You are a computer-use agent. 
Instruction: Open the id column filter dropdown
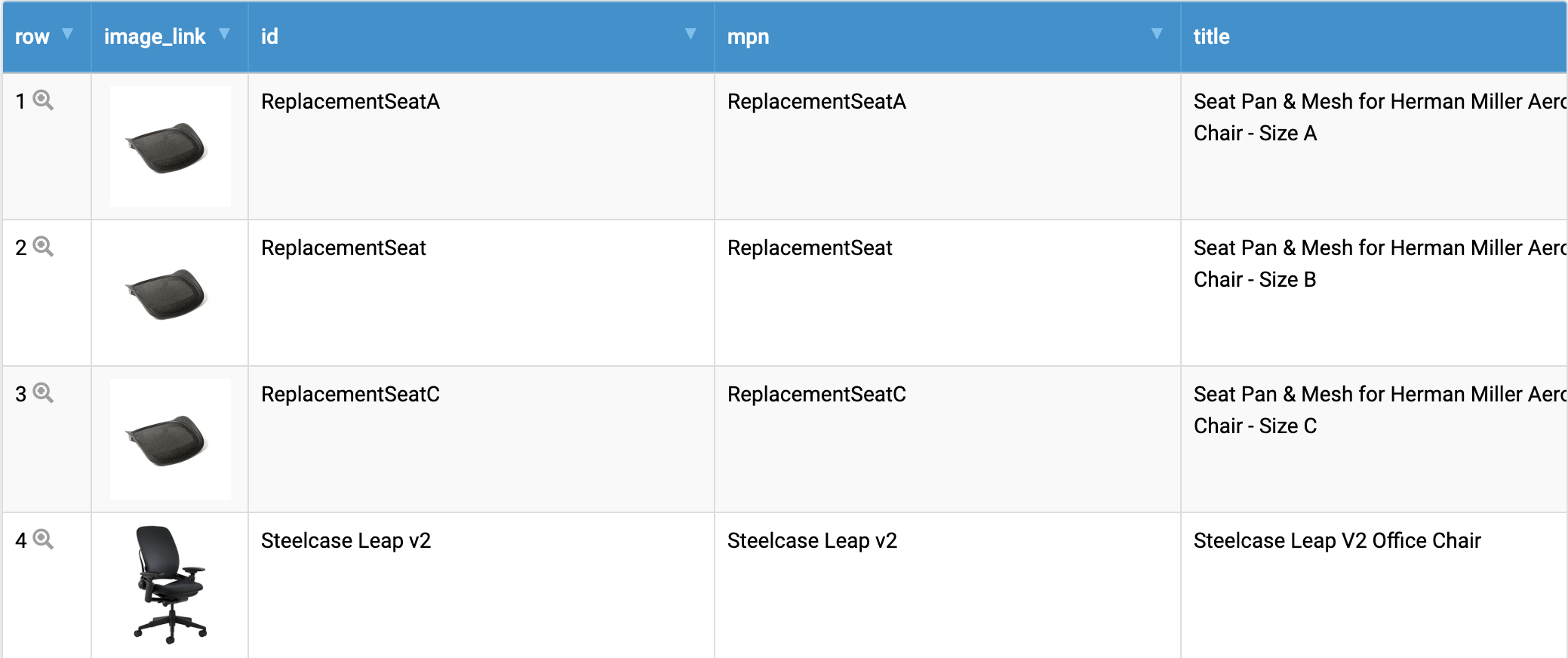tap(690, 34)
